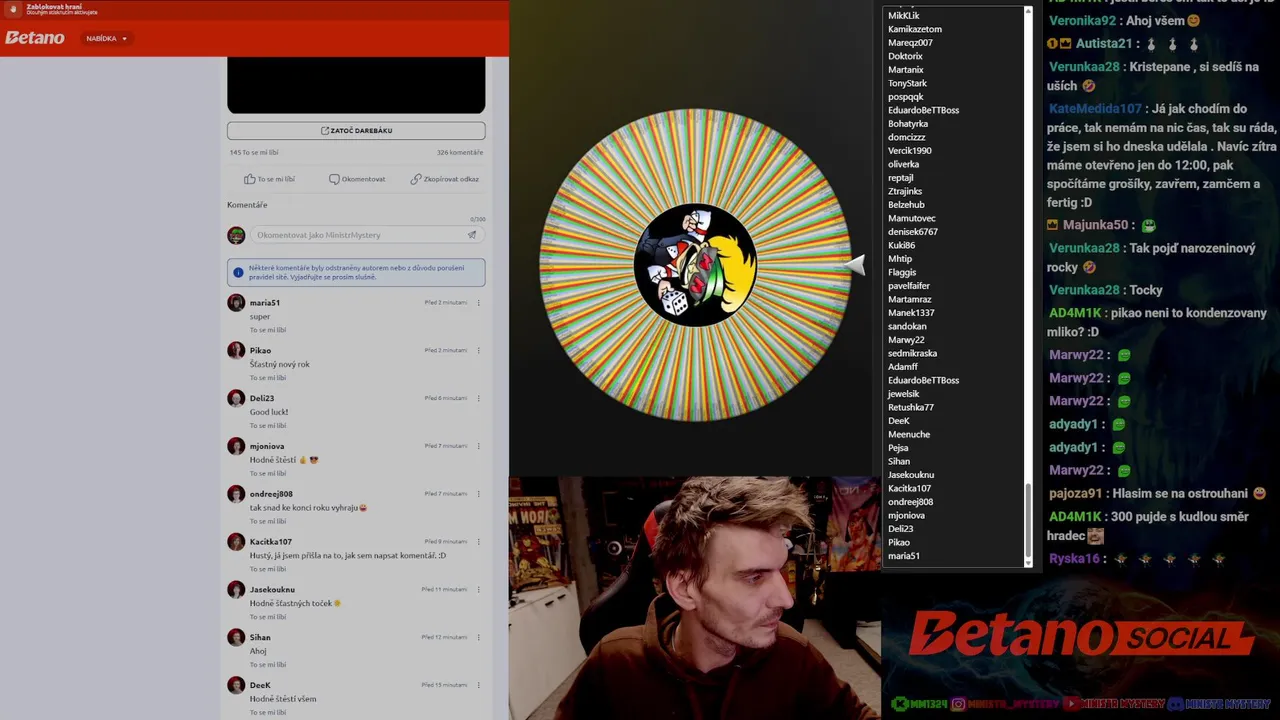
Task: Click the Zkopírovat odkaz link icon
Action: click(416, 179)
